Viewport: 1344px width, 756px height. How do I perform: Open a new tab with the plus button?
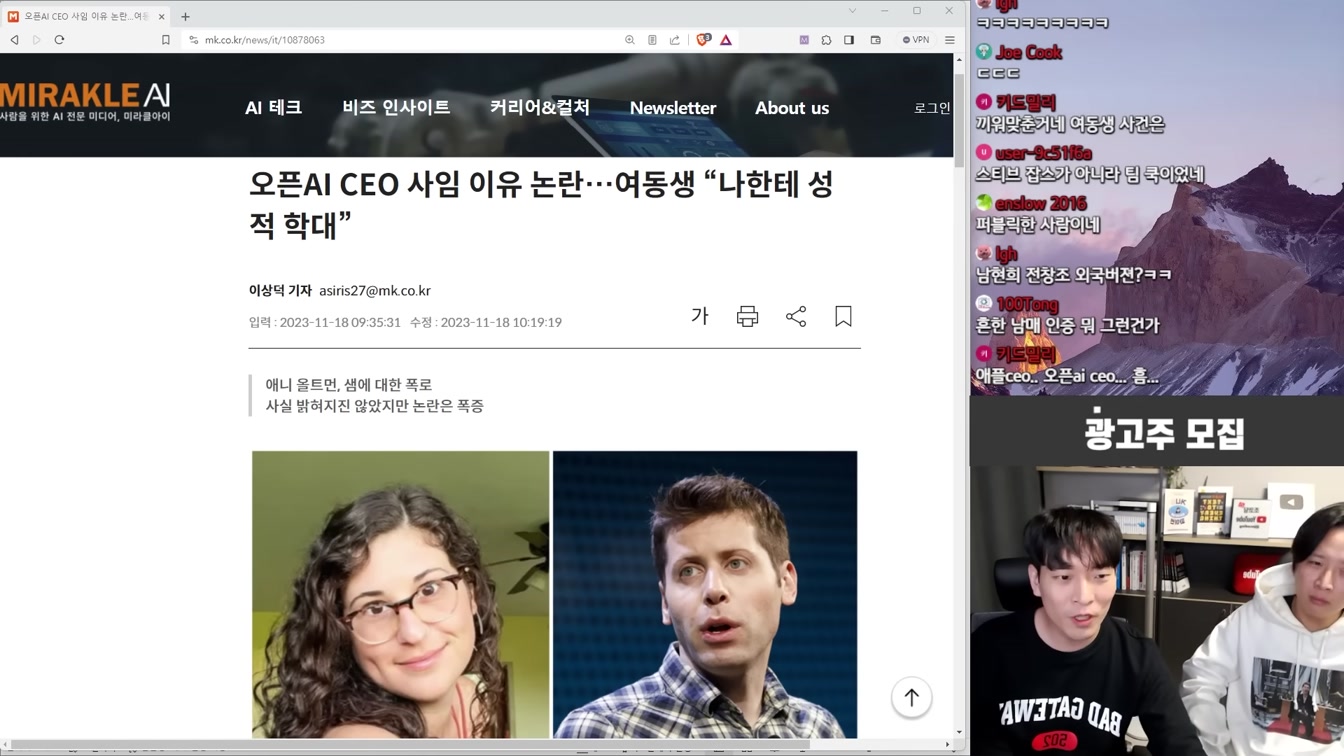point(185,16)
